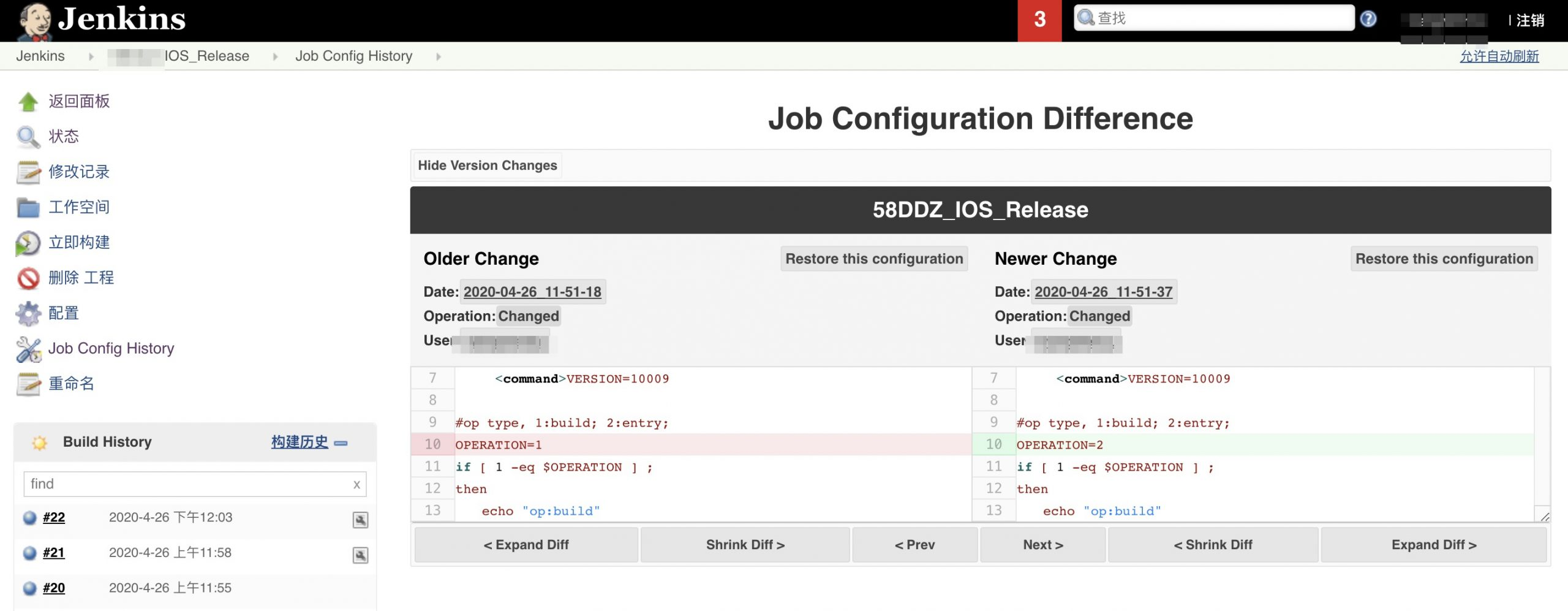Click the 58DDZ_IOS_Release diff title bar
The image size is (1568, 611).
(x=980, y=210)
